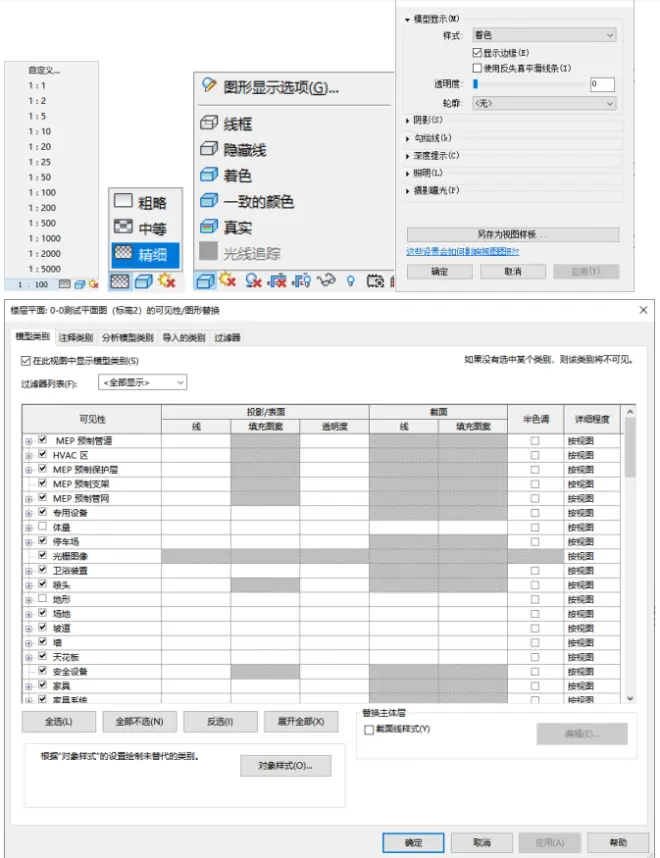Viewport: 660px width, 858px height.
Task: Click the reveal hidden elements lightbulb icon
Action: (350, 281)
